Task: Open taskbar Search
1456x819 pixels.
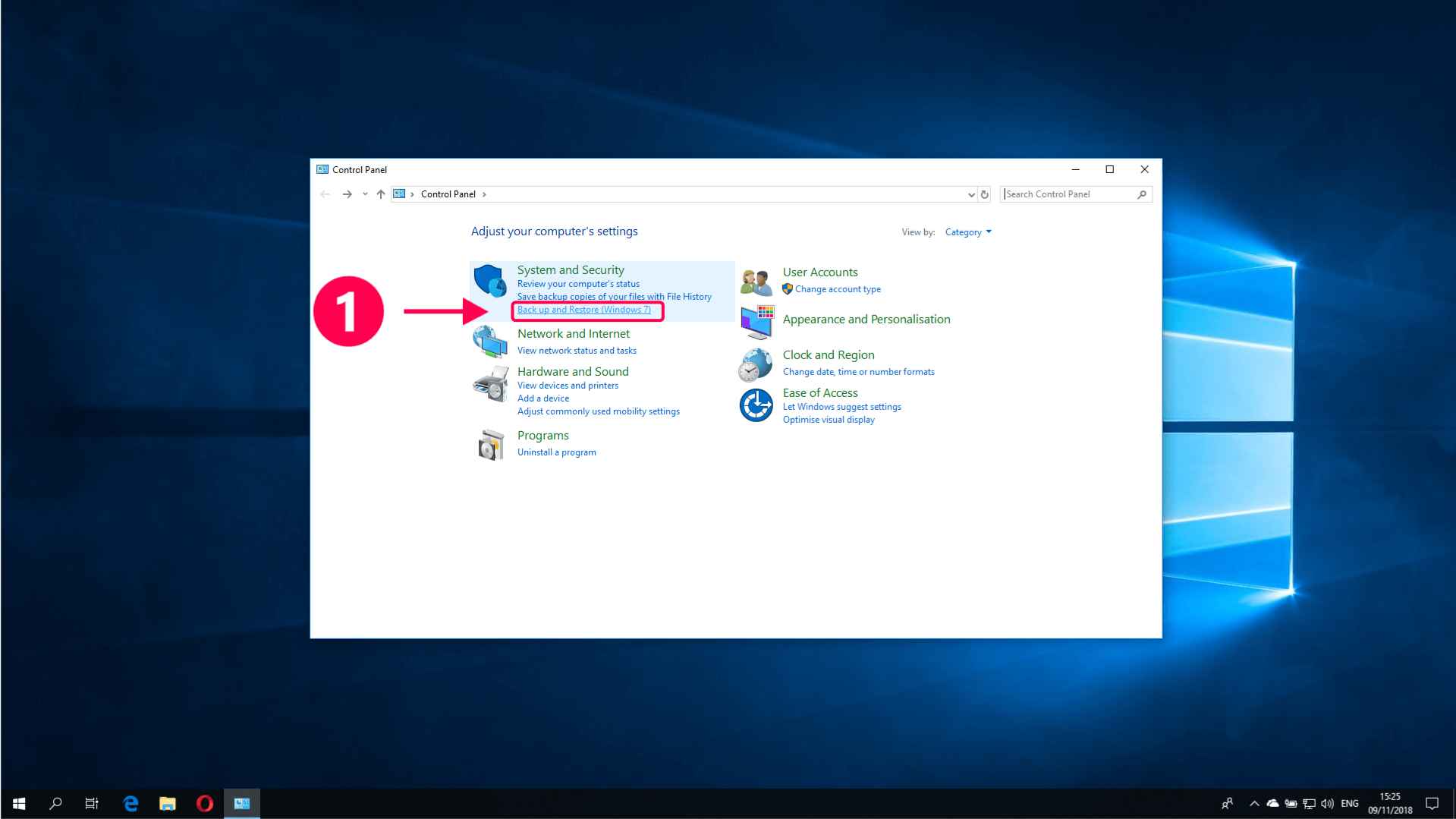Action: tap(55, 803)
